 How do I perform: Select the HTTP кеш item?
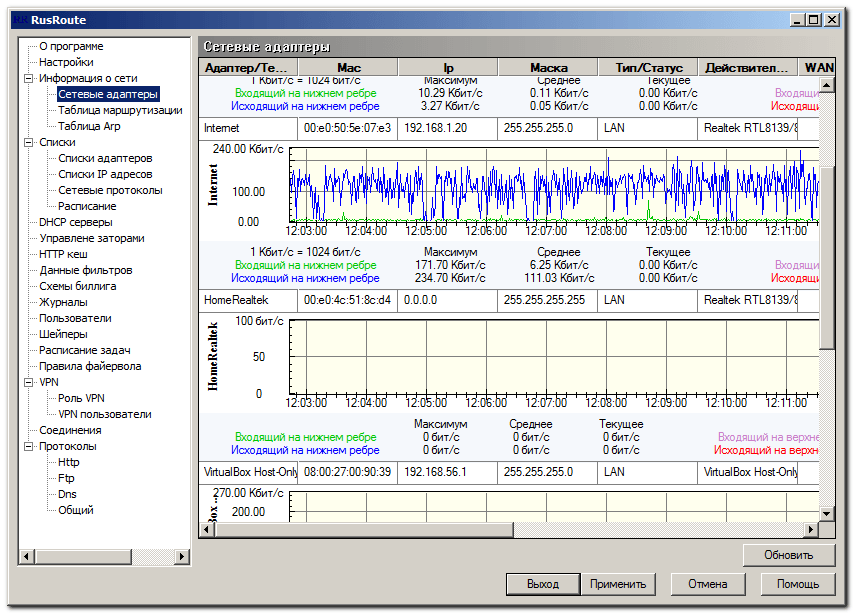(x=64, y=254)
